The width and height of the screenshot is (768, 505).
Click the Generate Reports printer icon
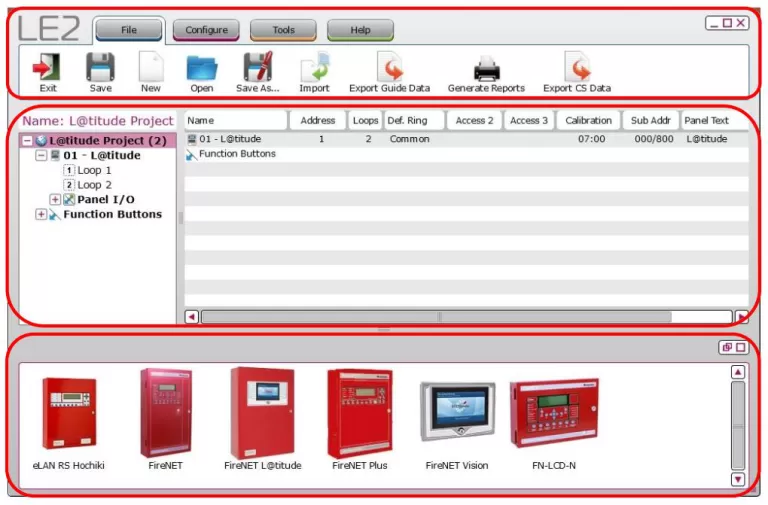point(486,72)
